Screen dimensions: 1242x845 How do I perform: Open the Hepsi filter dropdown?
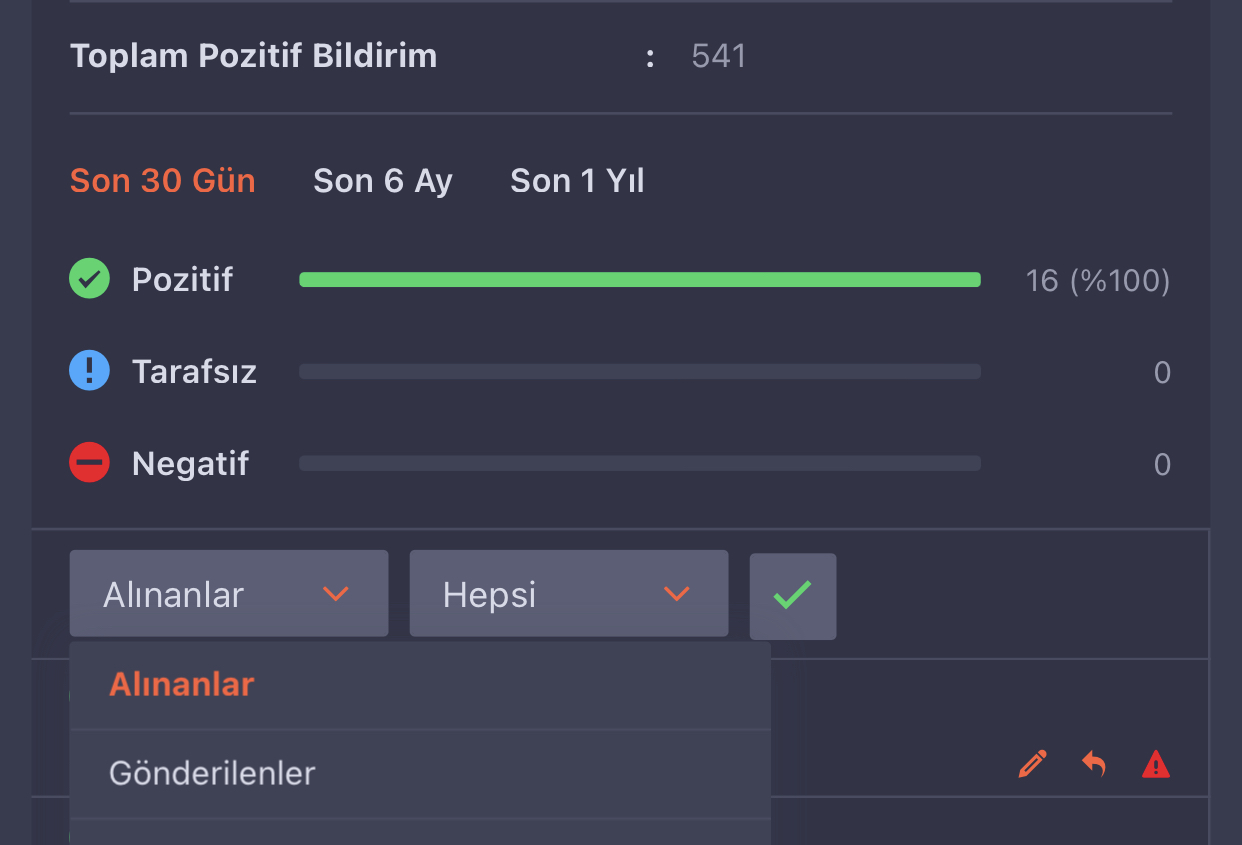pyautogui.click(x=569, y=593)
